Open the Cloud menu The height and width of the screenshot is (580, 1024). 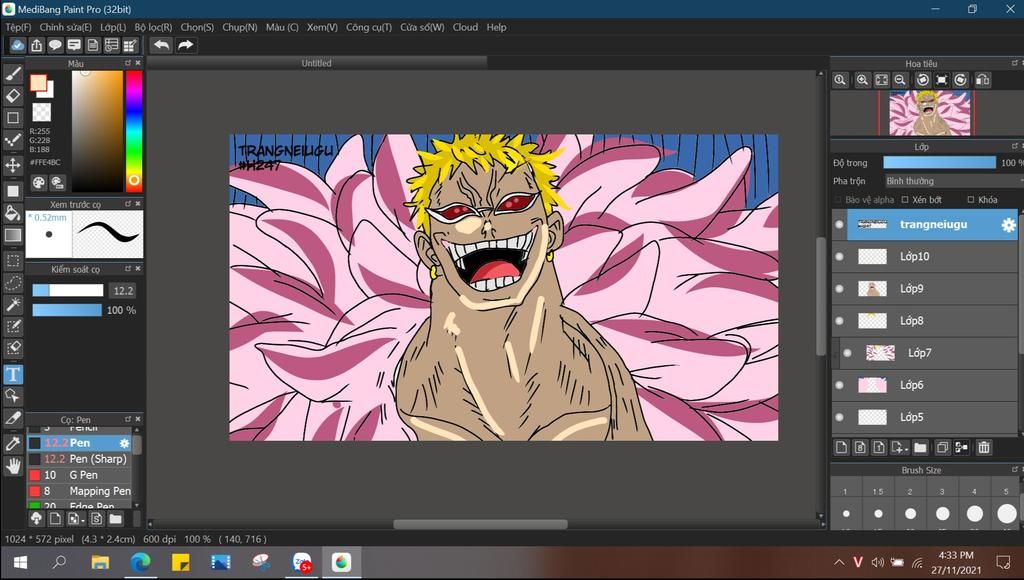click(465, 27)
